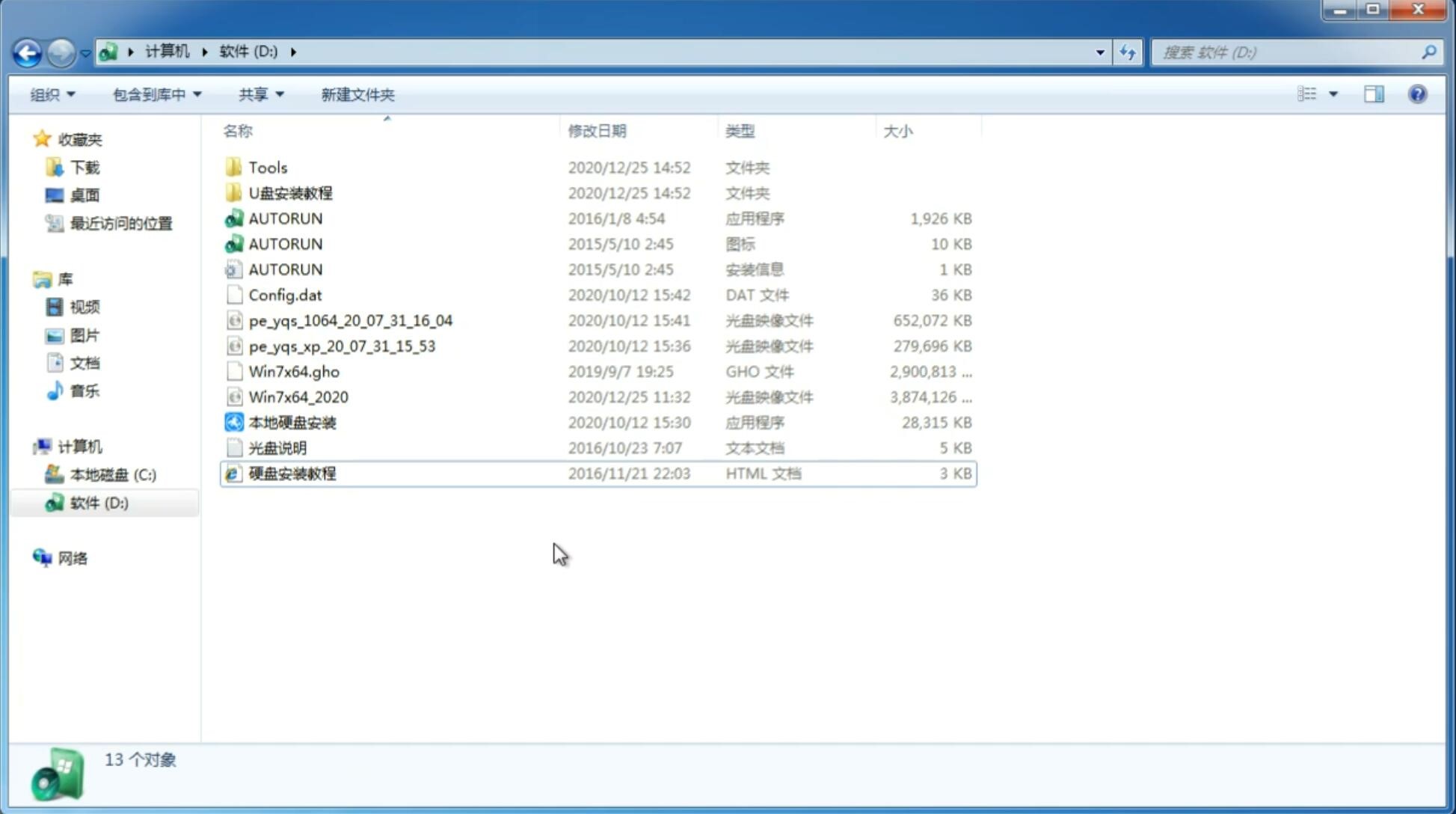The height and width of the screenshot is (814, 1456).
Task: Open the Tools folder
Action: pyautogui.click(x=267, y=167)
